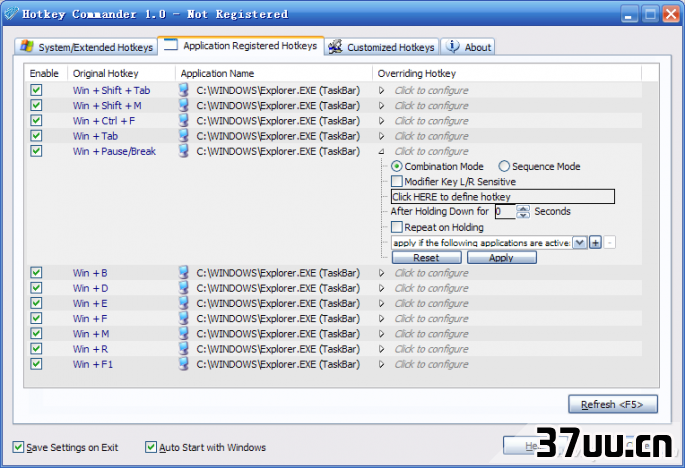The height and width of the screenshot is (468, 685).
Task: Click Explorer icon in Win + Shift + Tab row
Action: (184, 90)
